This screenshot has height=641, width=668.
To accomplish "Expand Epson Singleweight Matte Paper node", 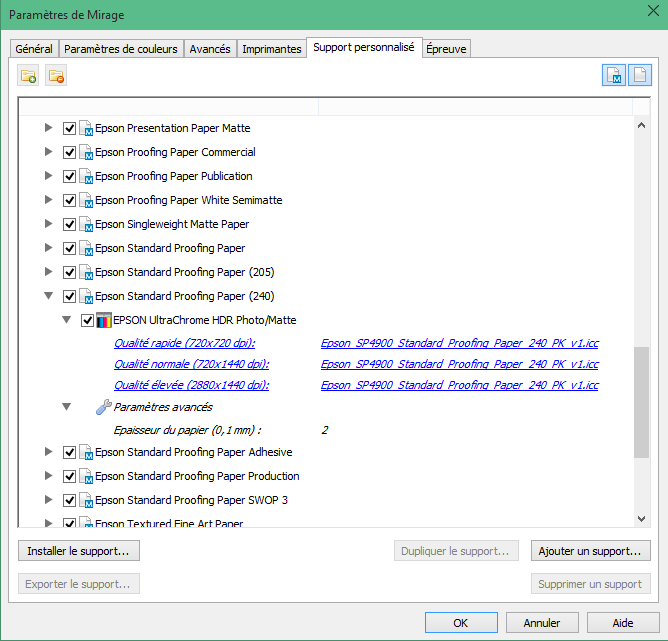I will [x=49, y=224].
